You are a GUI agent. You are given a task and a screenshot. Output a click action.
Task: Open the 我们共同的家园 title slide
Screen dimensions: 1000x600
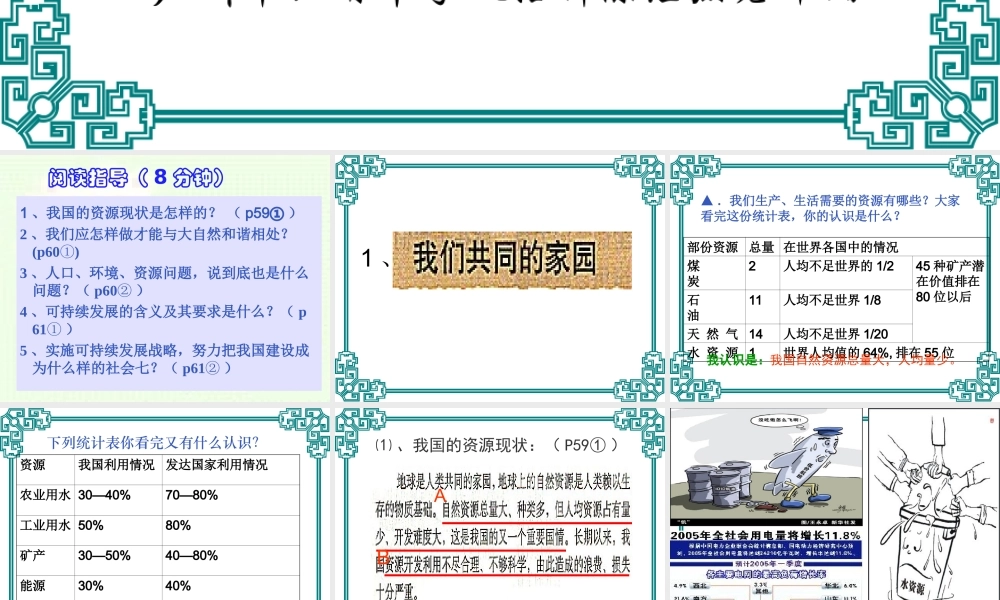click(500, 278)
